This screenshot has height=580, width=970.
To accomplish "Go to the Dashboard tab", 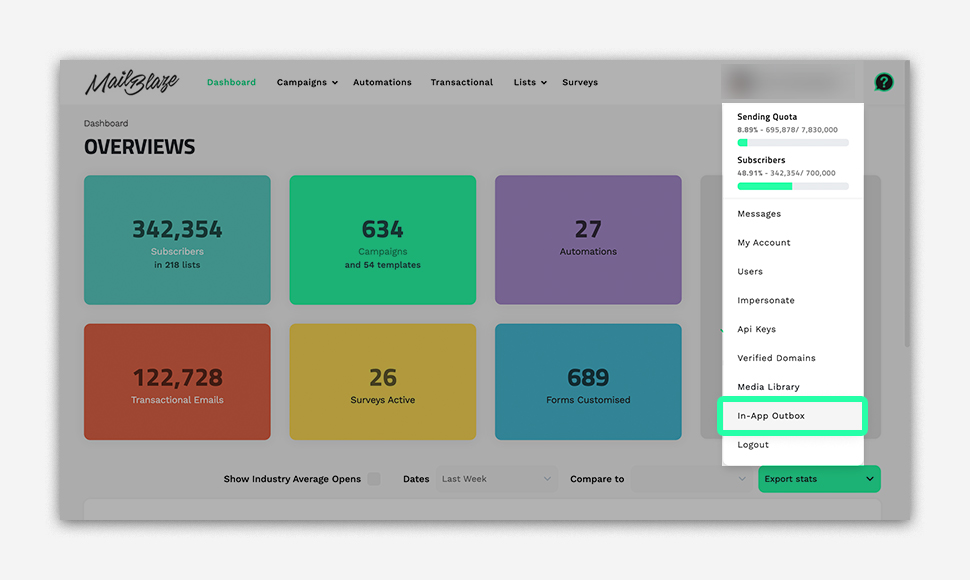I will coord(231,83).
